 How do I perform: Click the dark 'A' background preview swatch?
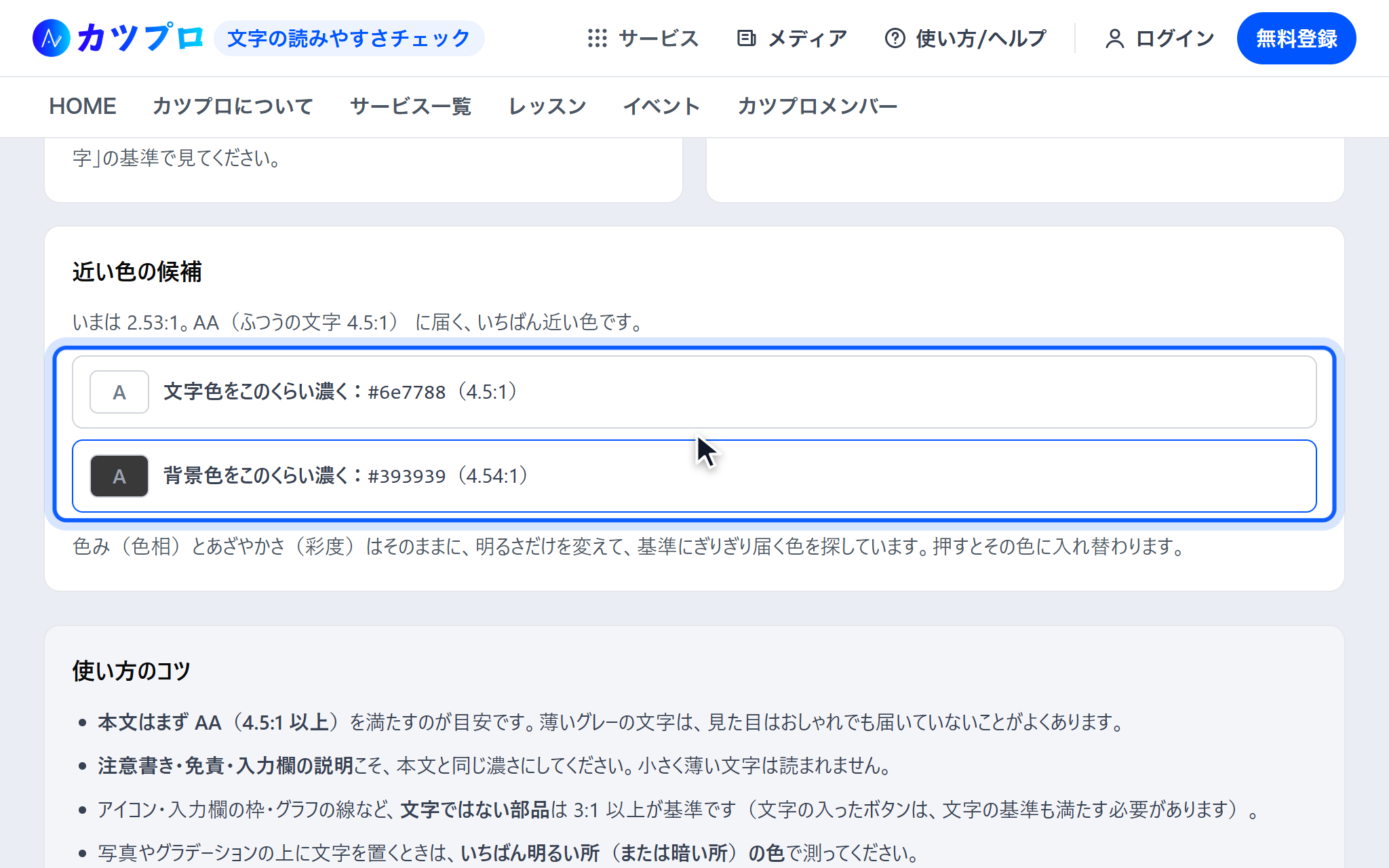pos(119,476)
